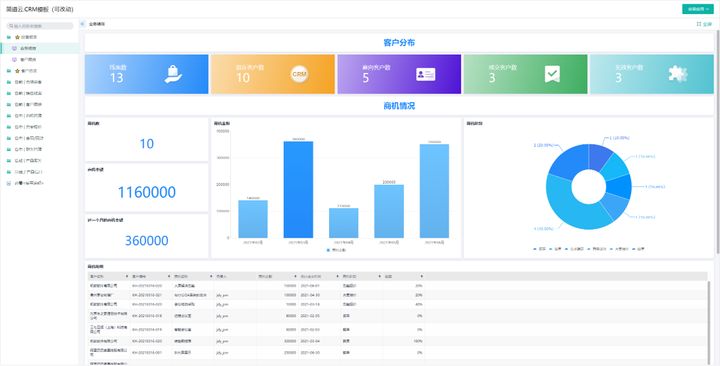720x366 pixels.
Task: Collapse the sidebar with the arrow toggle
Action: [82, 24]
